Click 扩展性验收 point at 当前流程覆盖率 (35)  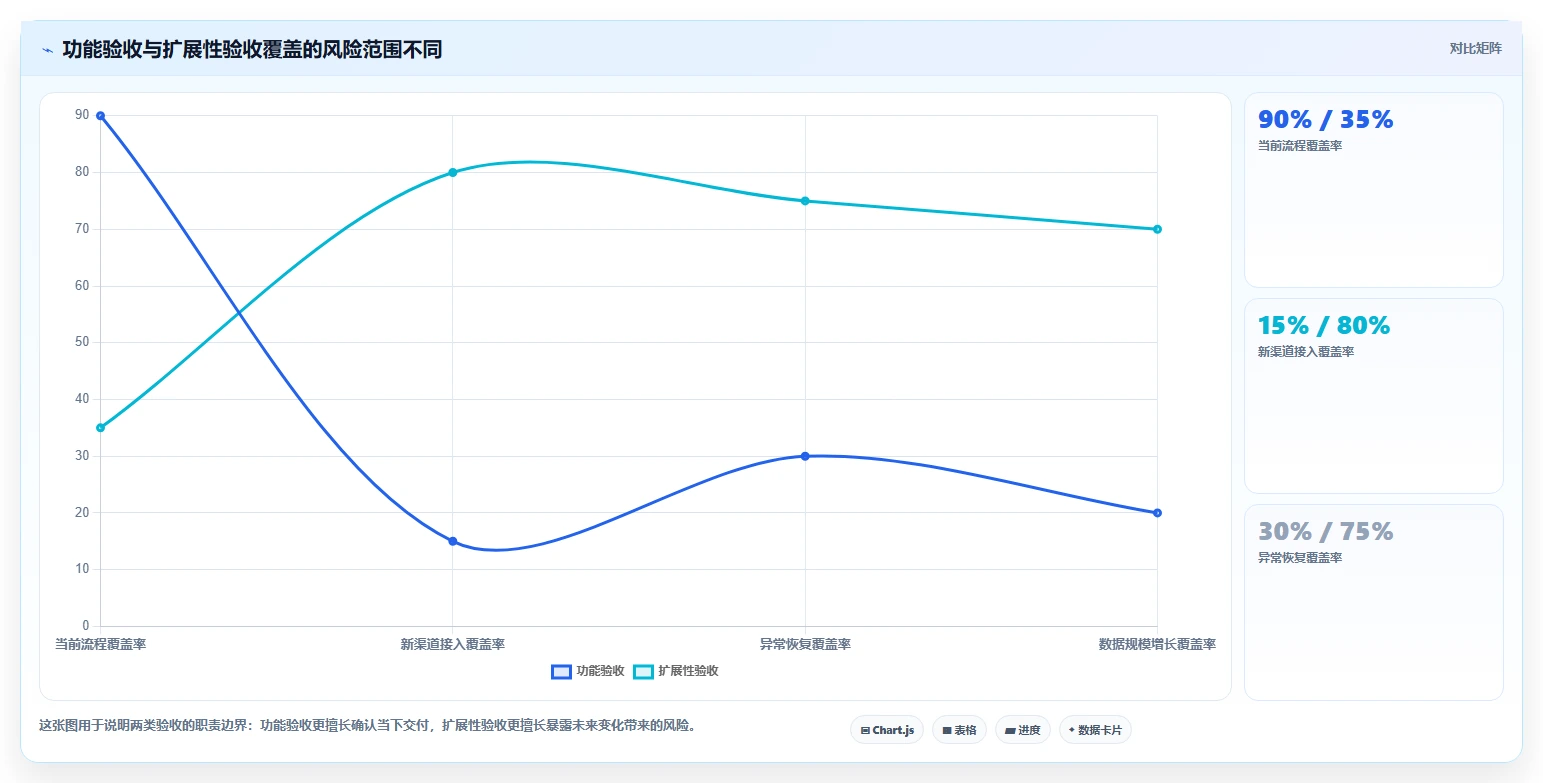(x=101, y=428)
